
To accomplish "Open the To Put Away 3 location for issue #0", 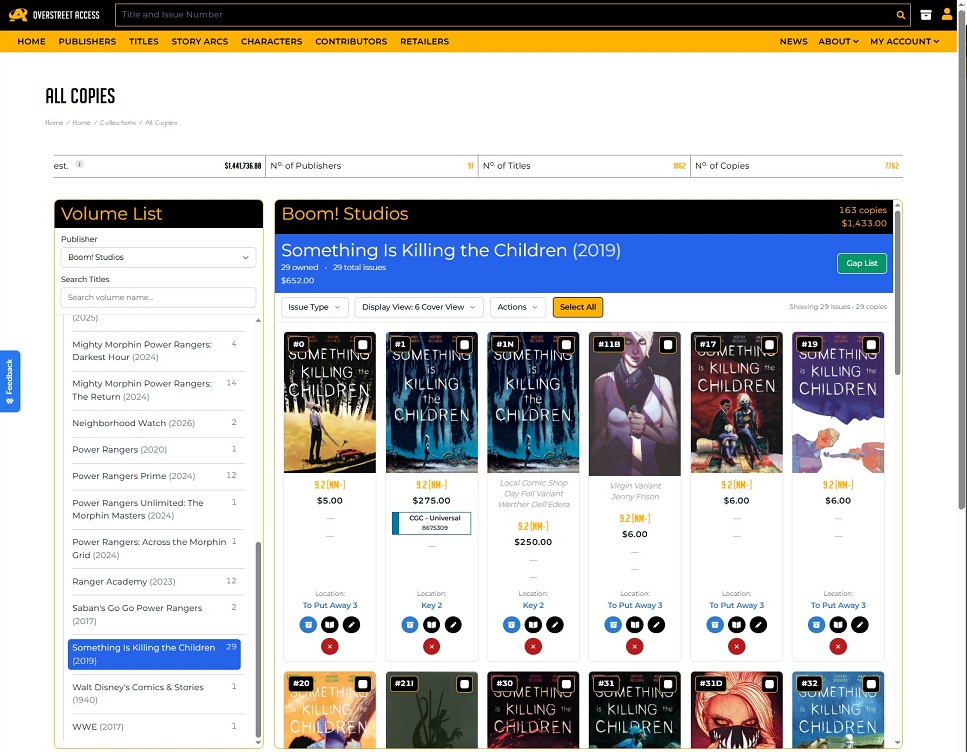I will pos(330,605).
